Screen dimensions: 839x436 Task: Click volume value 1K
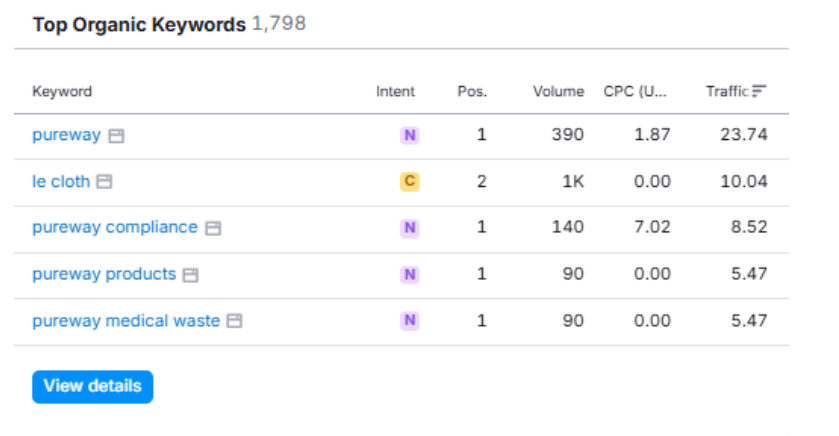573,181
